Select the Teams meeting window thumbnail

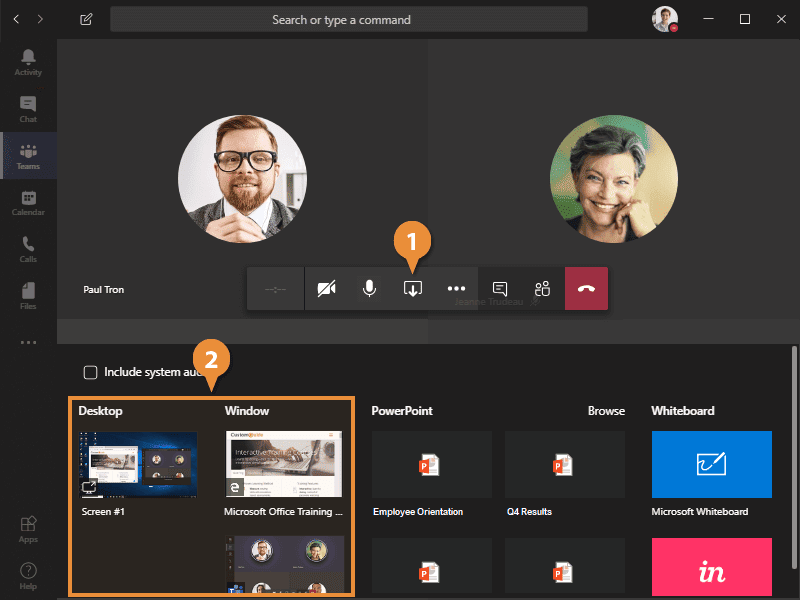point(284,564)
